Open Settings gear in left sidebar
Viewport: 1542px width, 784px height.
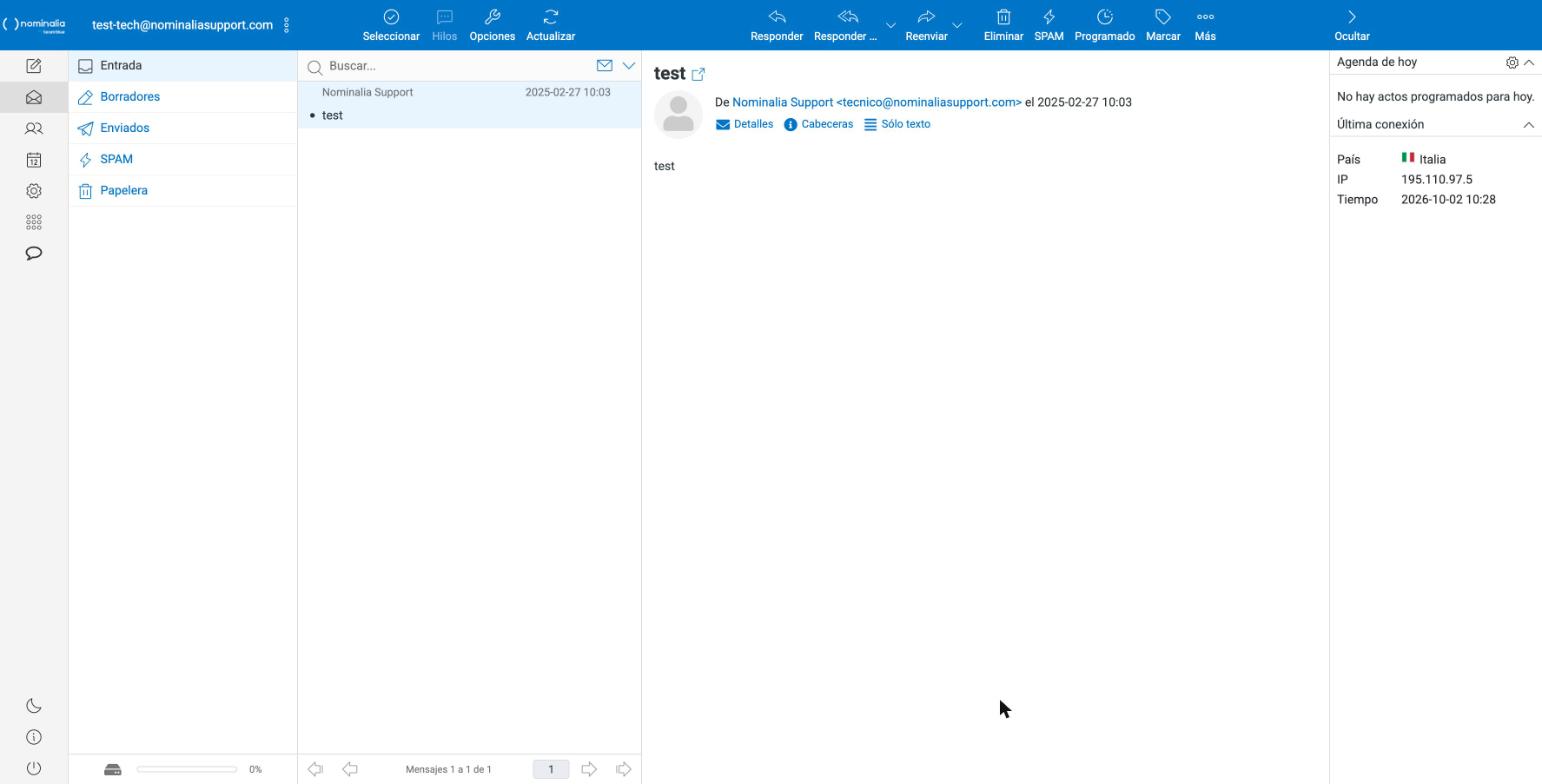point(34,191)
